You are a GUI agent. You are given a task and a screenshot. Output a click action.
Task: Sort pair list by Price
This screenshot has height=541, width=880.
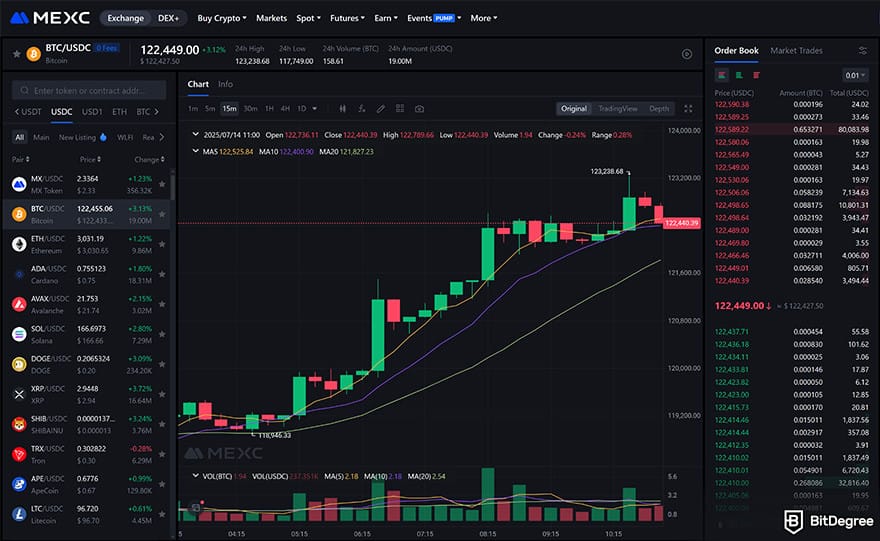point(90,160)
